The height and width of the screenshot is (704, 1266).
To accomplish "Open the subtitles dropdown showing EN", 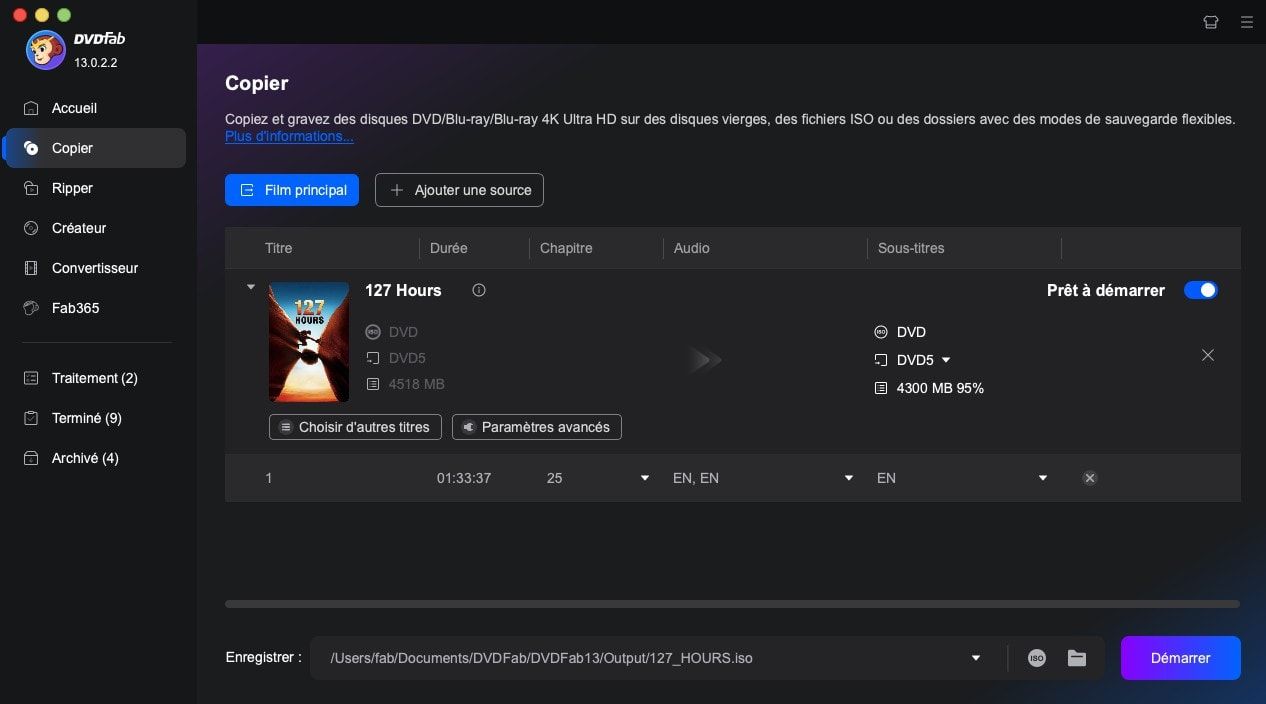I will [x=1043, y=478].
